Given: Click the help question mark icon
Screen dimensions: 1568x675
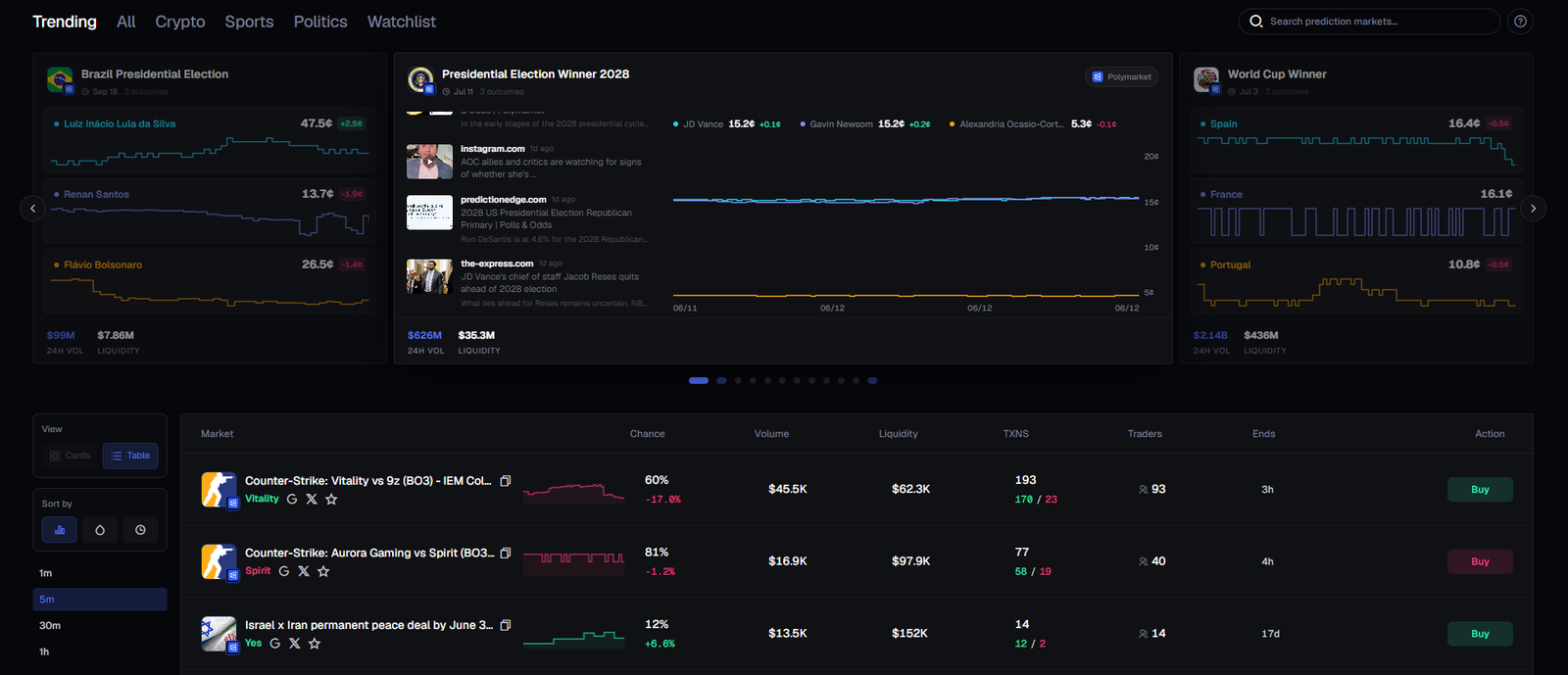Looking at the screenshot, I should point(1520,22).
